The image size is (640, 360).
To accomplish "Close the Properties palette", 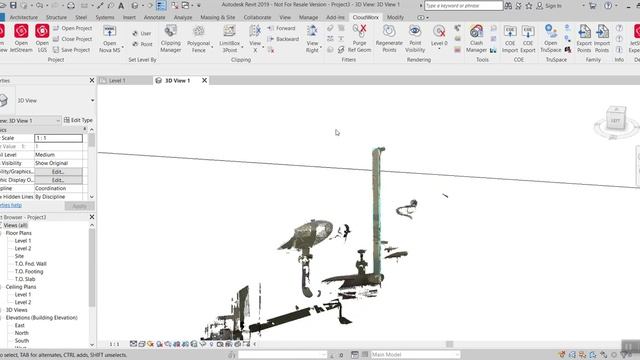I will pos(92,80).
